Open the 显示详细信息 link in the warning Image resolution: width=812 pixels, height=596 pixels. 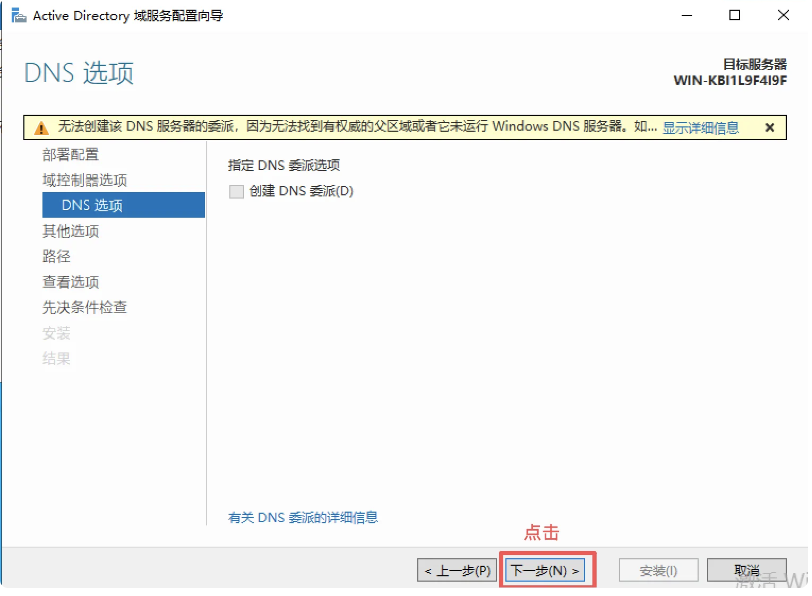tap(700, 128)
